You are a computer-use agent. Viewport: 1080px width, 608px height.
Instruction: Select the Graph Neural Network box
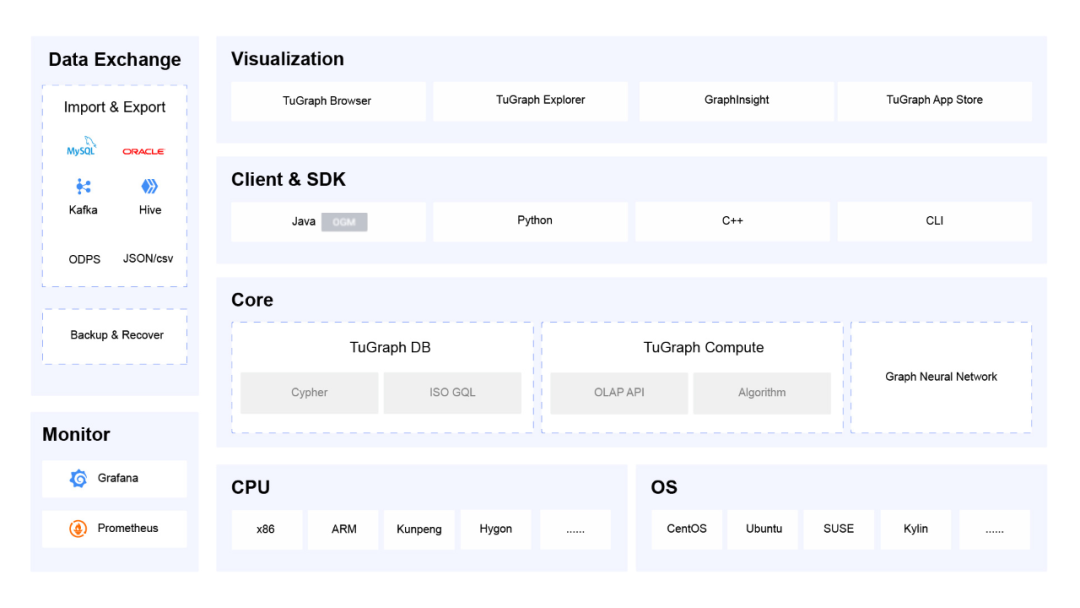coord(941,377)
